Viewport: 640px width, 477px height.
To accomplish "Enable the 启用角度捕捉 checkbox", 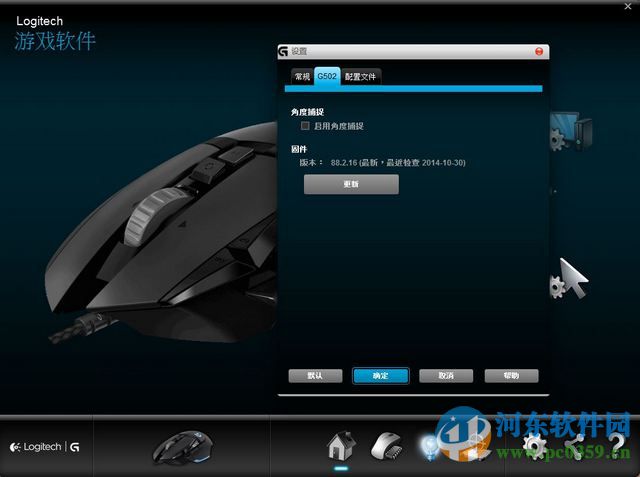I will 305,126.
